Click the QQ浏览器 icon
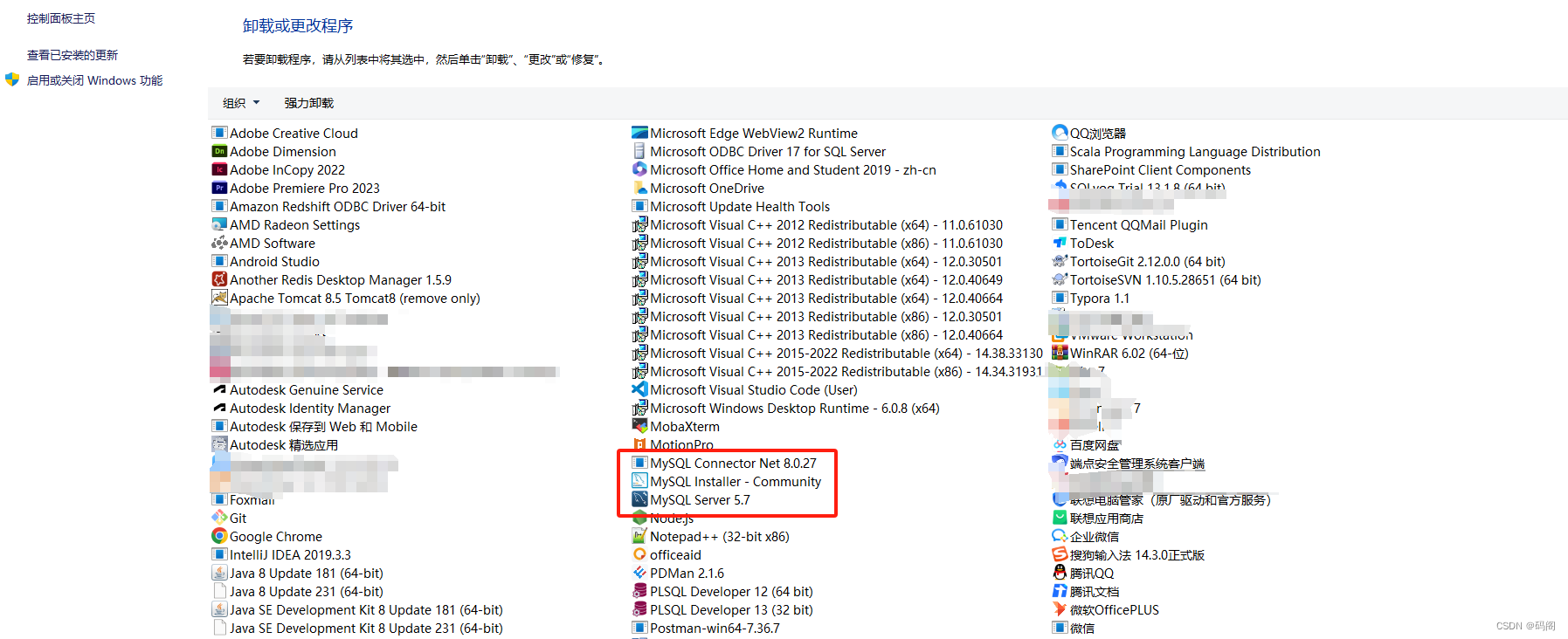1568x639 pixels. click(x=1060, y=133)
